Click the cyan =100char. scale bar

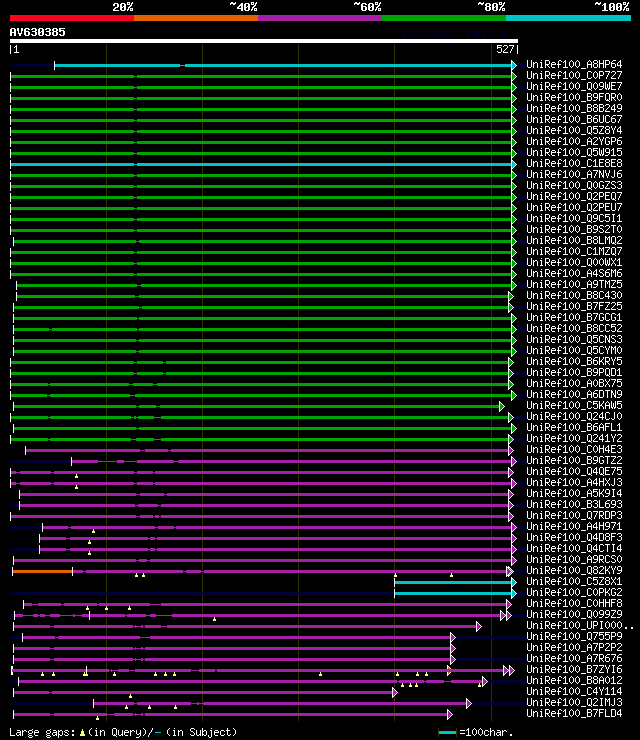[x=447, y=732]
